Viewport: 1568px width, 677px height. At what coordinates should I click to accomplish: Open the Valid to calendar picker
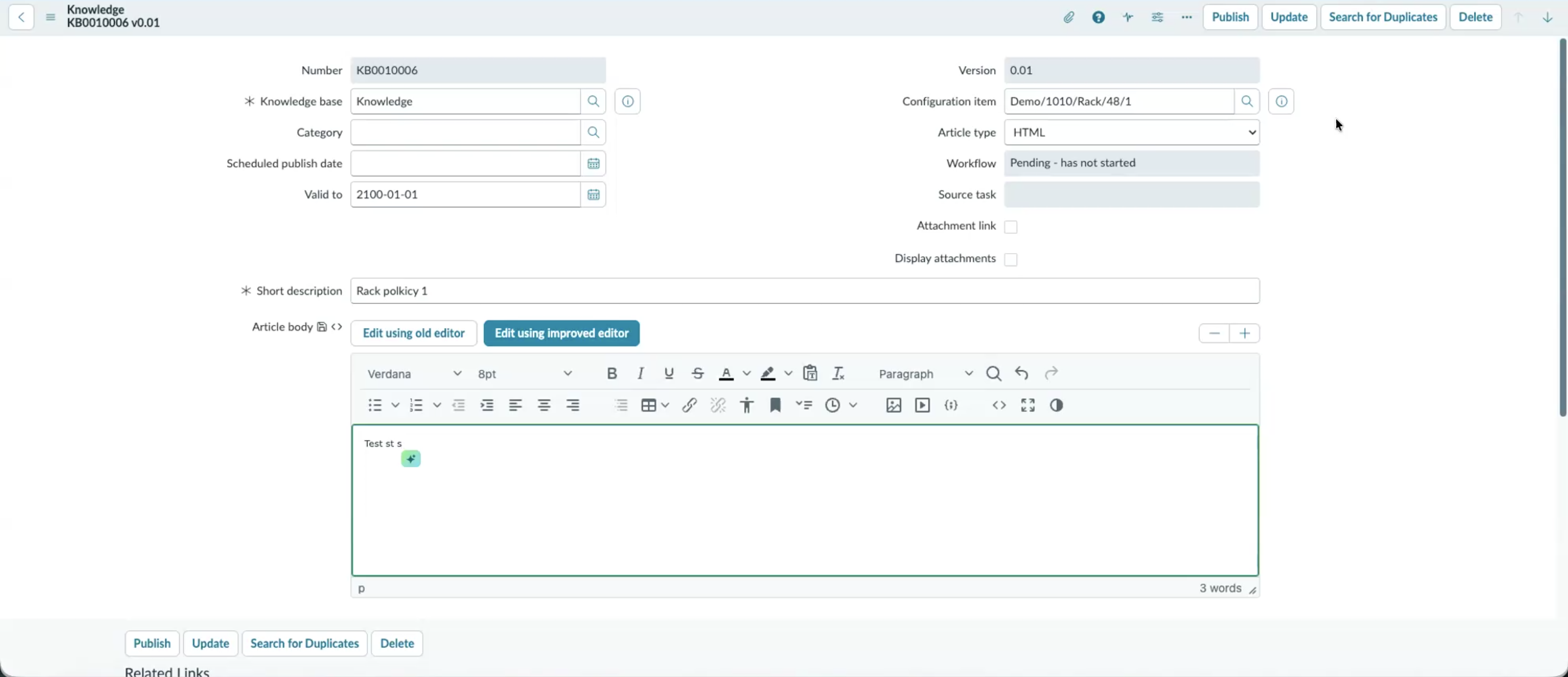tap(593, 194)
